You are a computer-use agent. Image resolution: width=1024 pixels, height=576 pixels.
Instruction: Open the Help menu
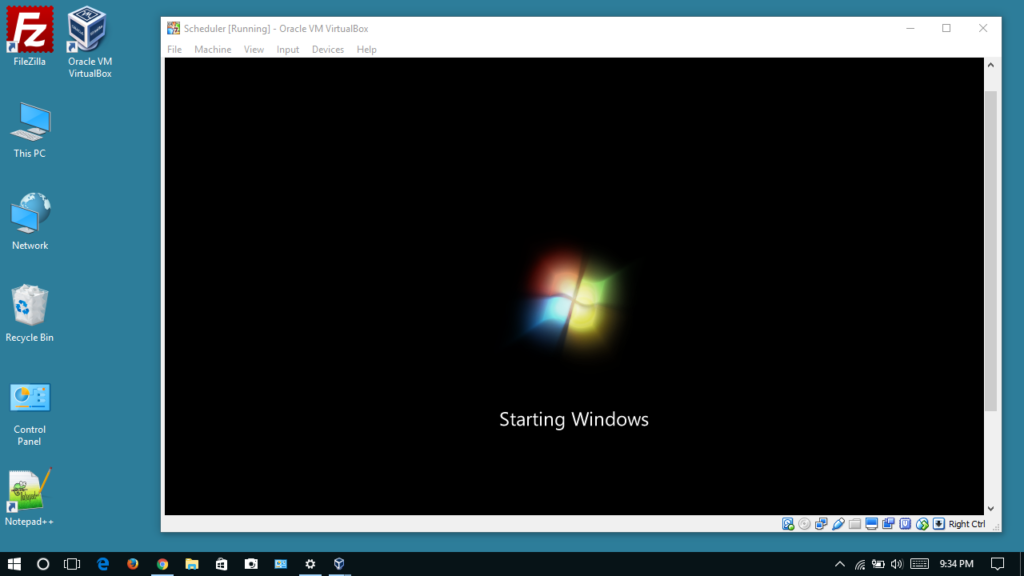(366, 50)
